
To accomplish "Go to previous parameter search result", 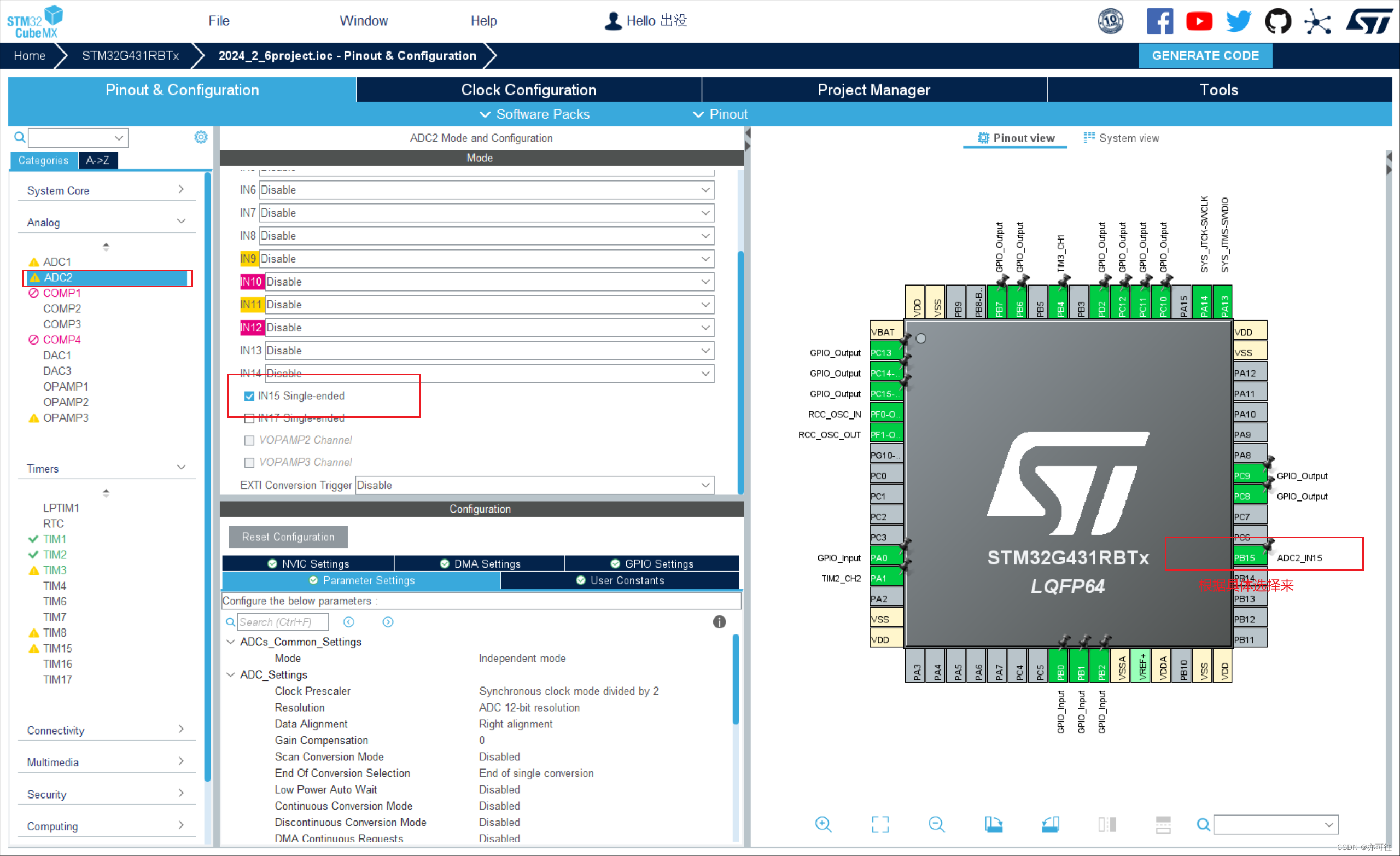I will pyautogui.click(x=349, y=622).
